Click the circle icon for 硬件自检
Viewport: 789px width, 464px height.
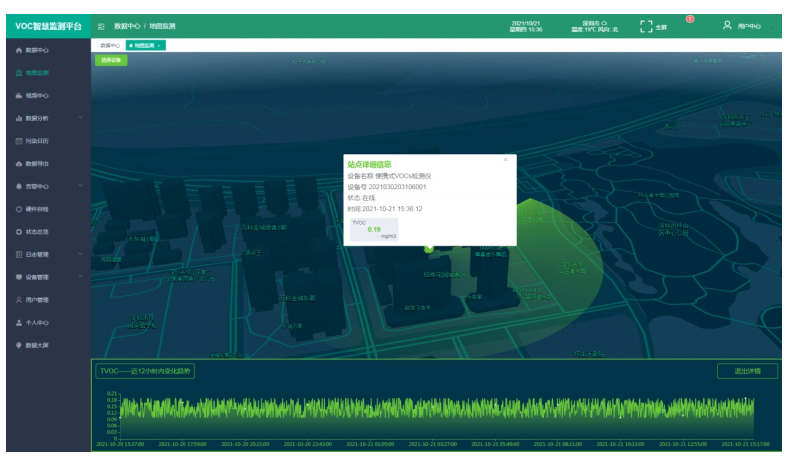click(x=19, y=209)
